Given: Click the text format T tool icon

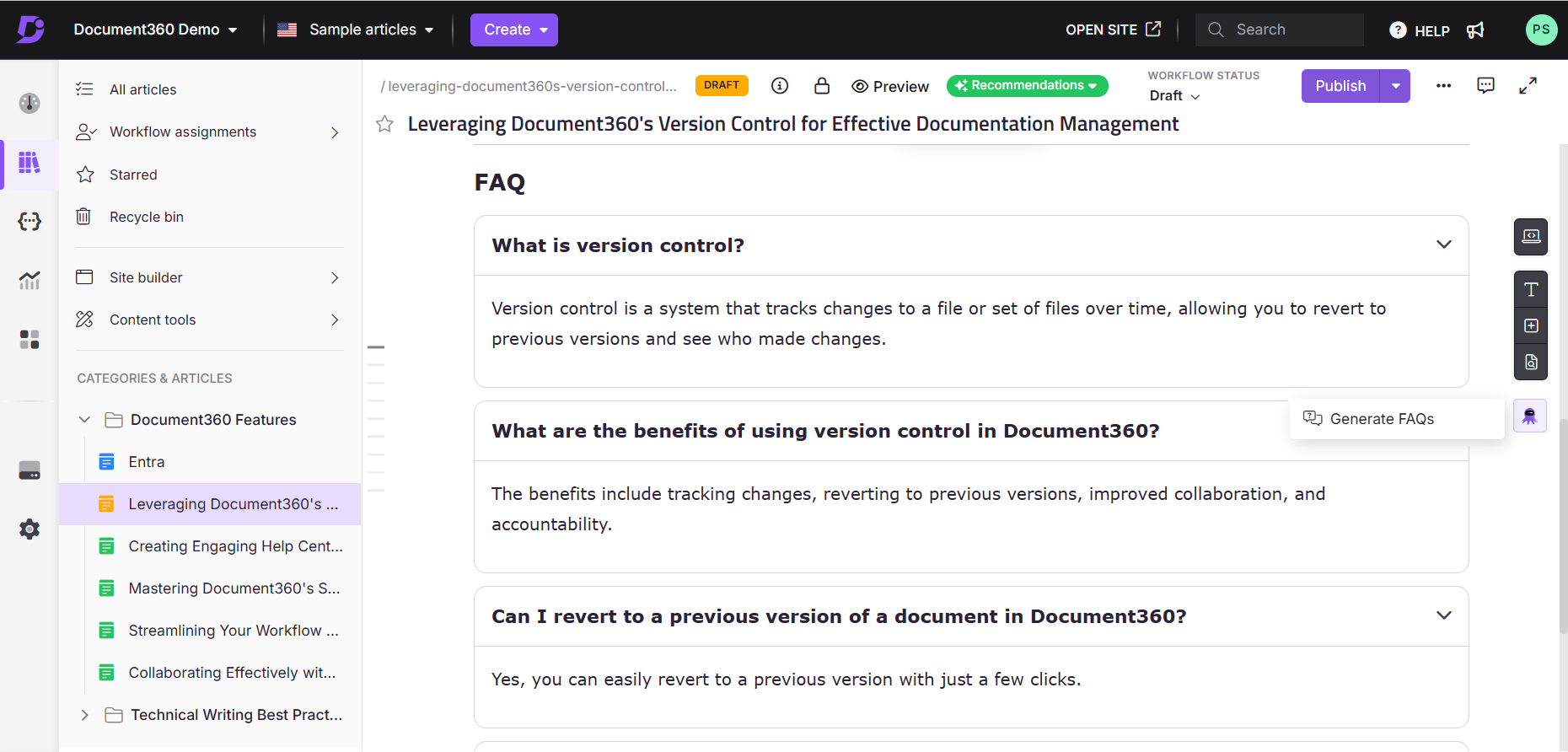Looking at the screenshot, I should point(1531,290).
